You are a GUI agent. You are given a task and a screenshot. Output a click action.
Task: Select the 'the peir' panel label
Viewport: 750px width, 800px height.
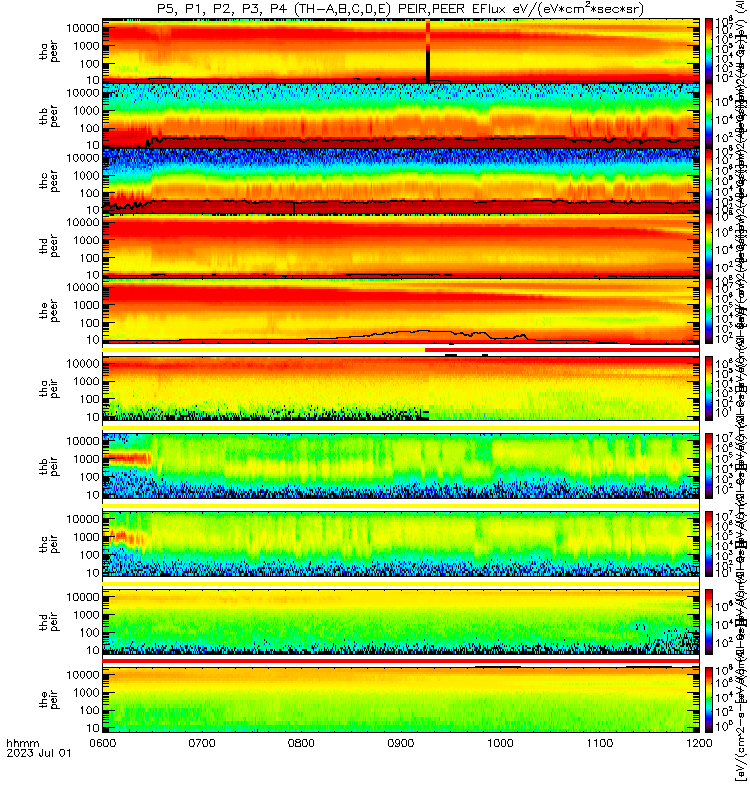(49, 699)
